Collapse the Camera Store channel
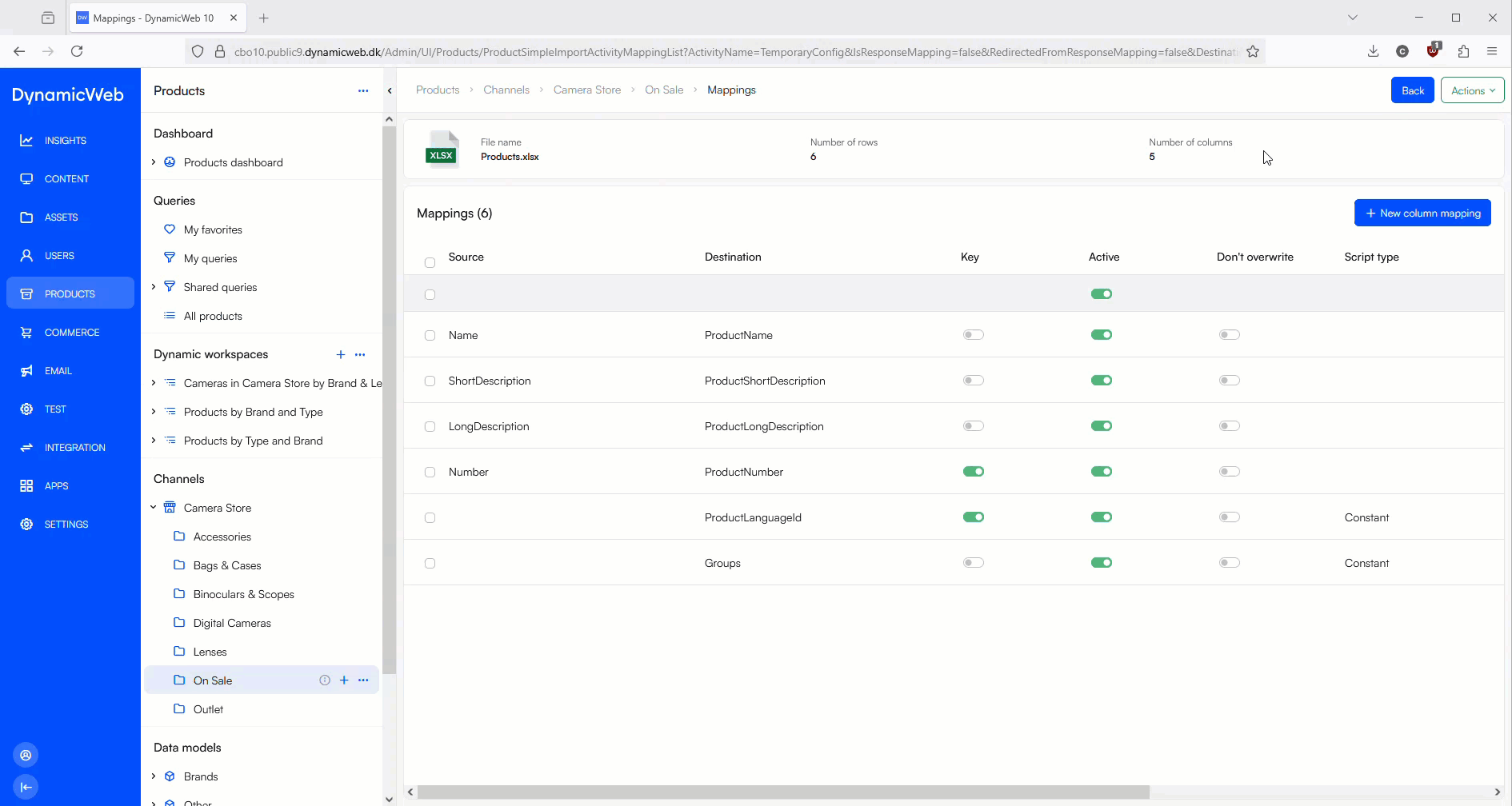 coord(154,508)
